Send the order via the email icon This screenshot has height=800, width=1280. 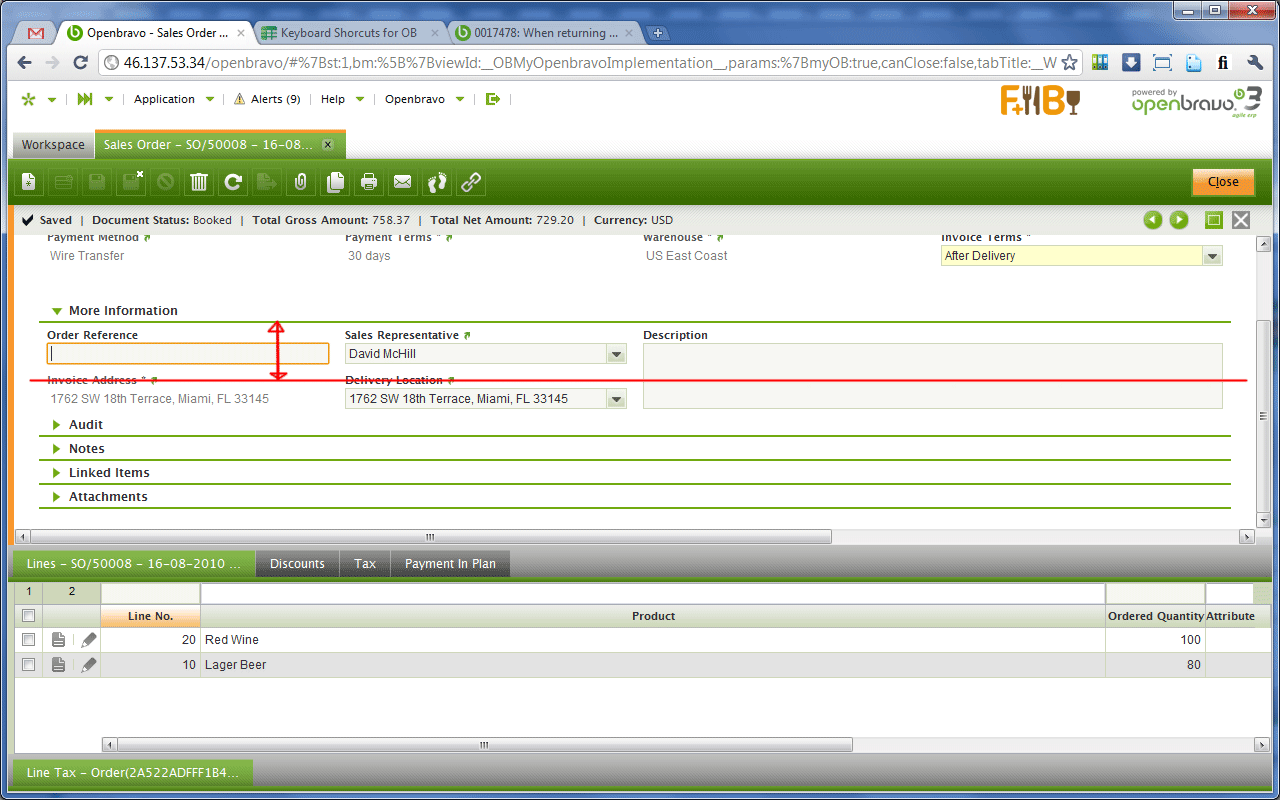(x=402, y=182)
